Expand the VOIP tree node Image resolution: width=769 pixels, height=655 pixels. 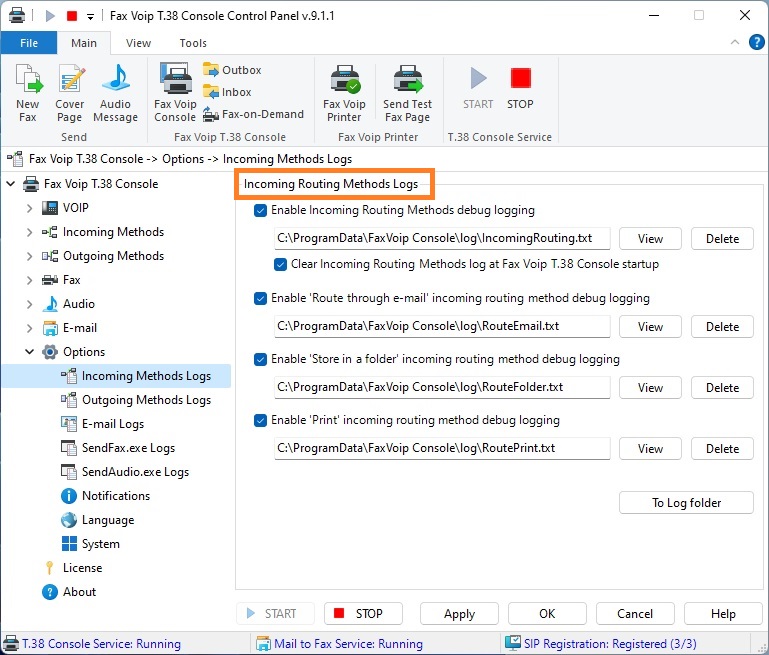click(x=29, y=208)
